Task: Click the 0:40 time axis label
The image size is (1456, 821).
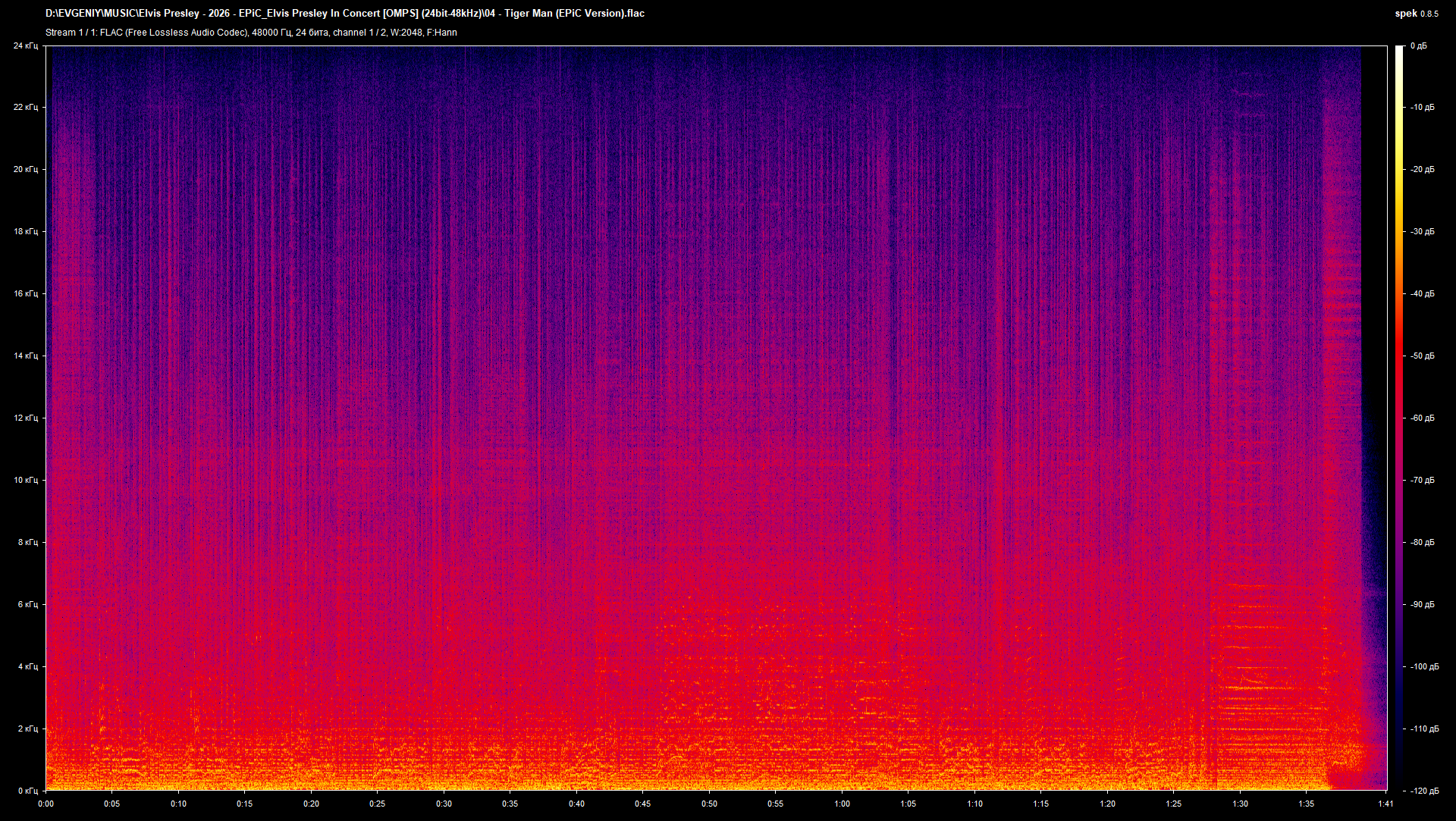Action: click(576, 804)
